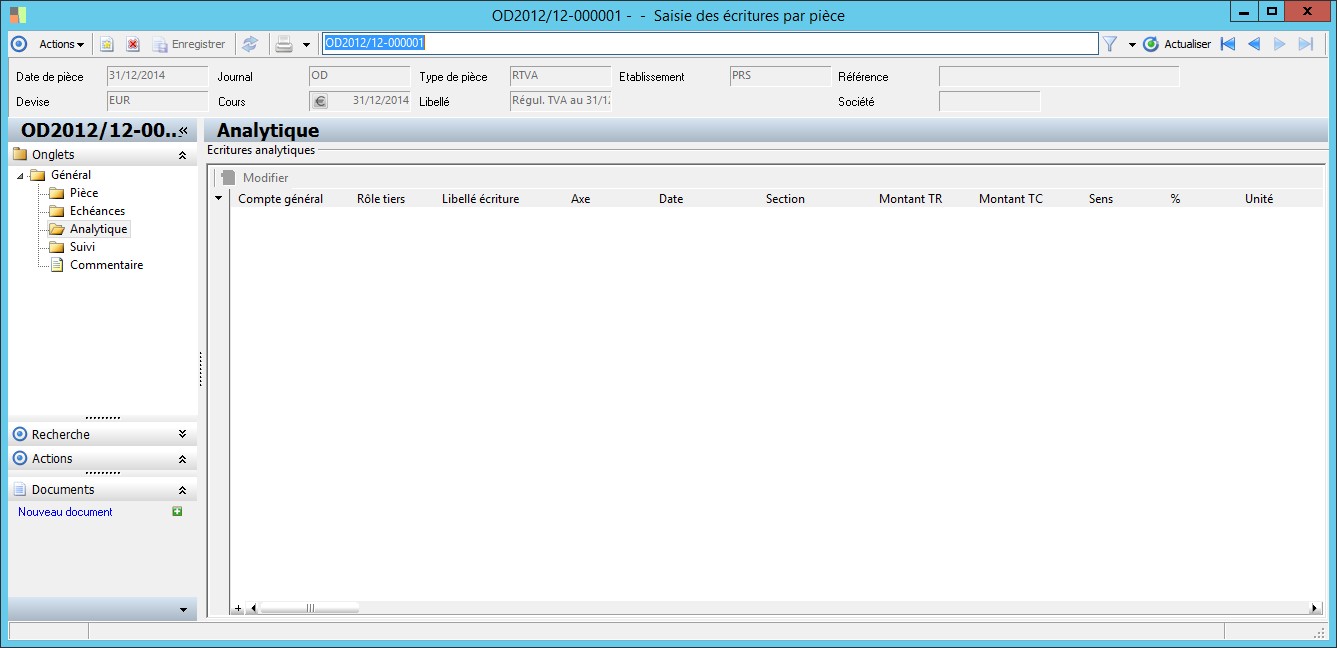Screen dimensions: 1337x648
Task: Click the small plus button at grid bottom
Action: (238, 608)
